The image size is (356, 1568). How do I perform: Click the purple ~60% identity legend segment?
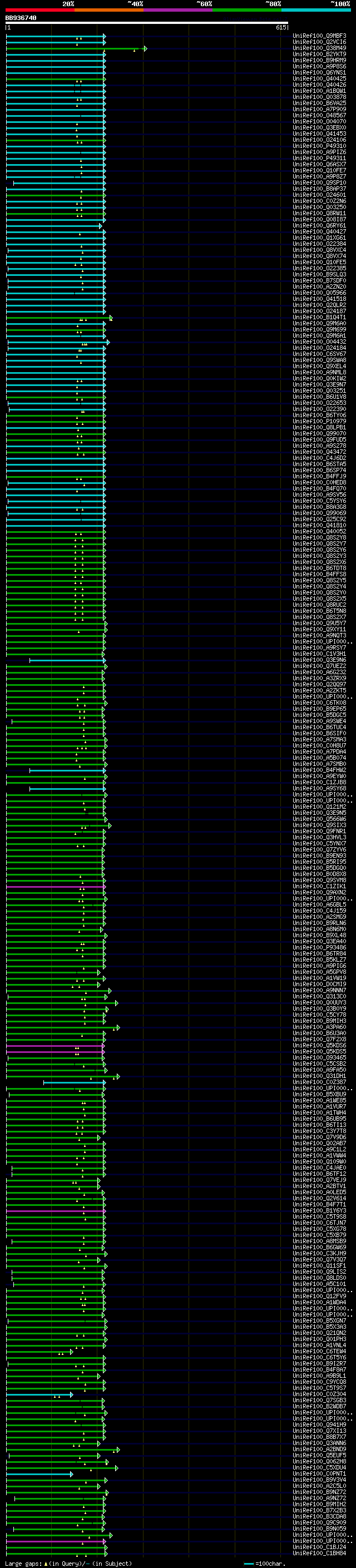click(179, 10)
